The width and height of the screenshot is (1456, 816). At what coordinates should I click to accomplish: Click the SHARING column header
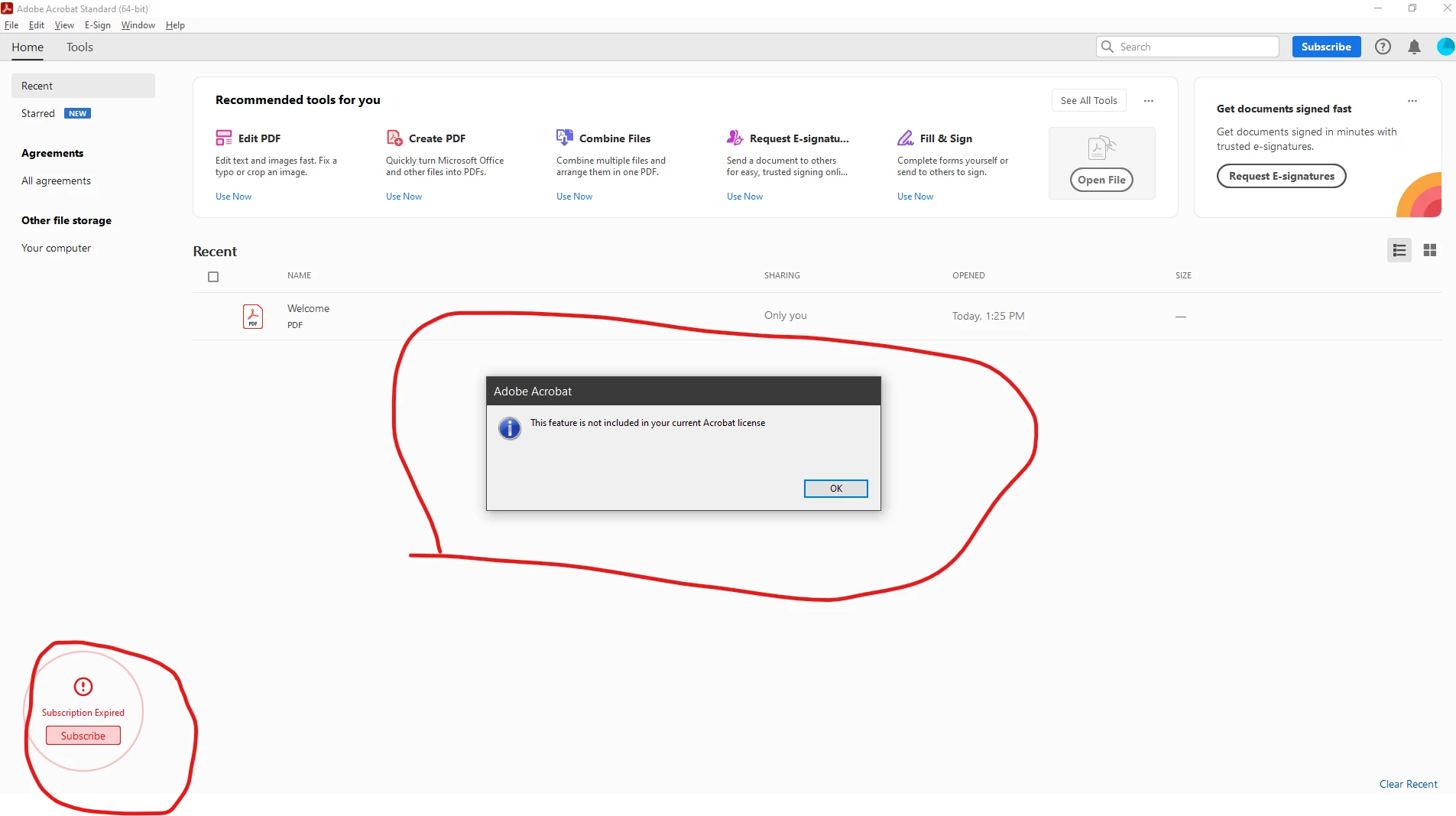tap(782, 275)
